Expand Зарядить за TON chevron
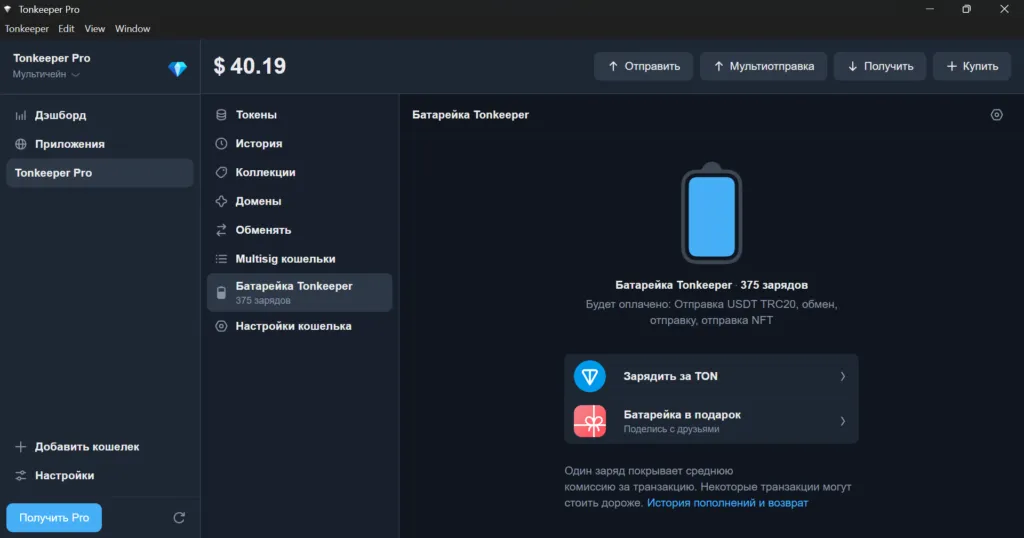 tap(842, 376)
